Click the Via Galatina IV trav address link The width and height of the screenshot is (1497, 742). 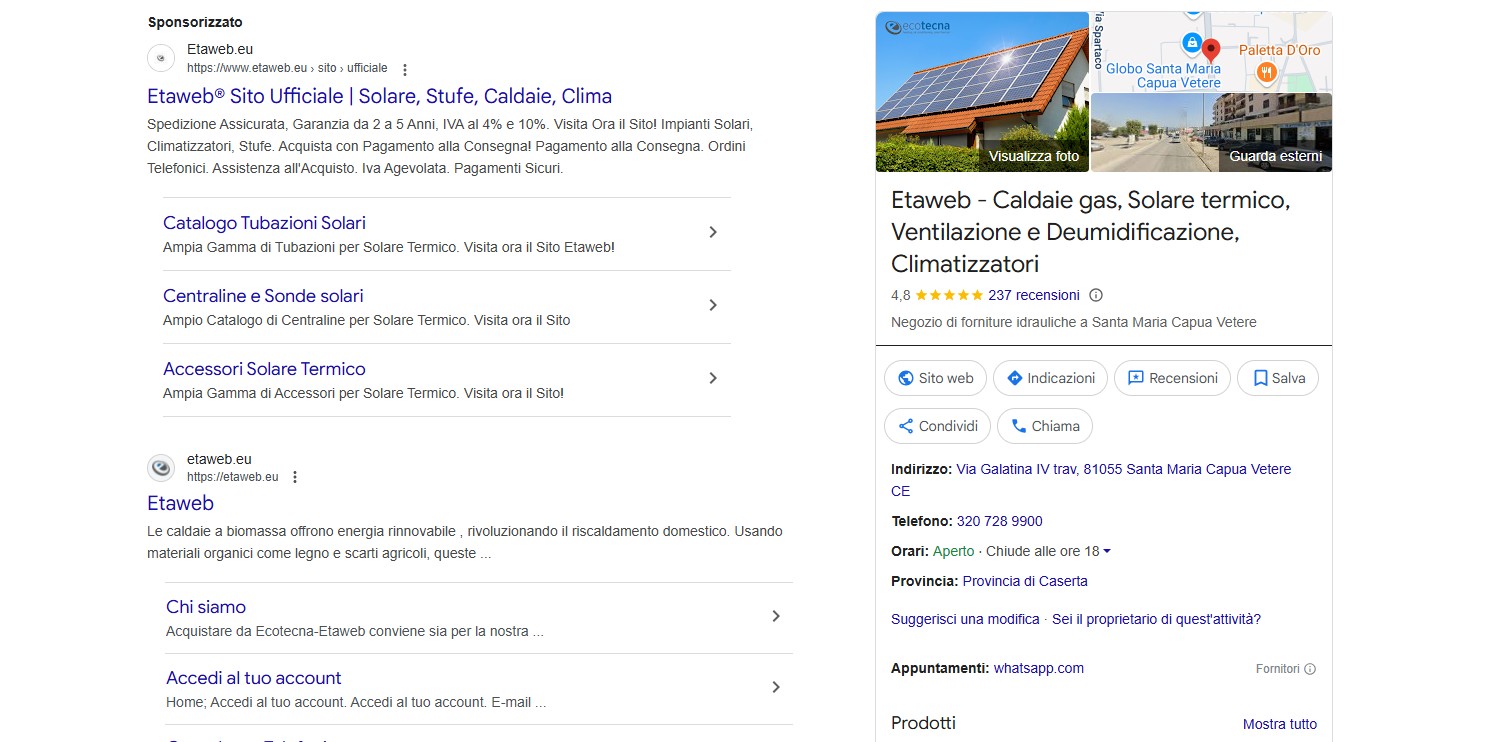(x=1091, y=480)
